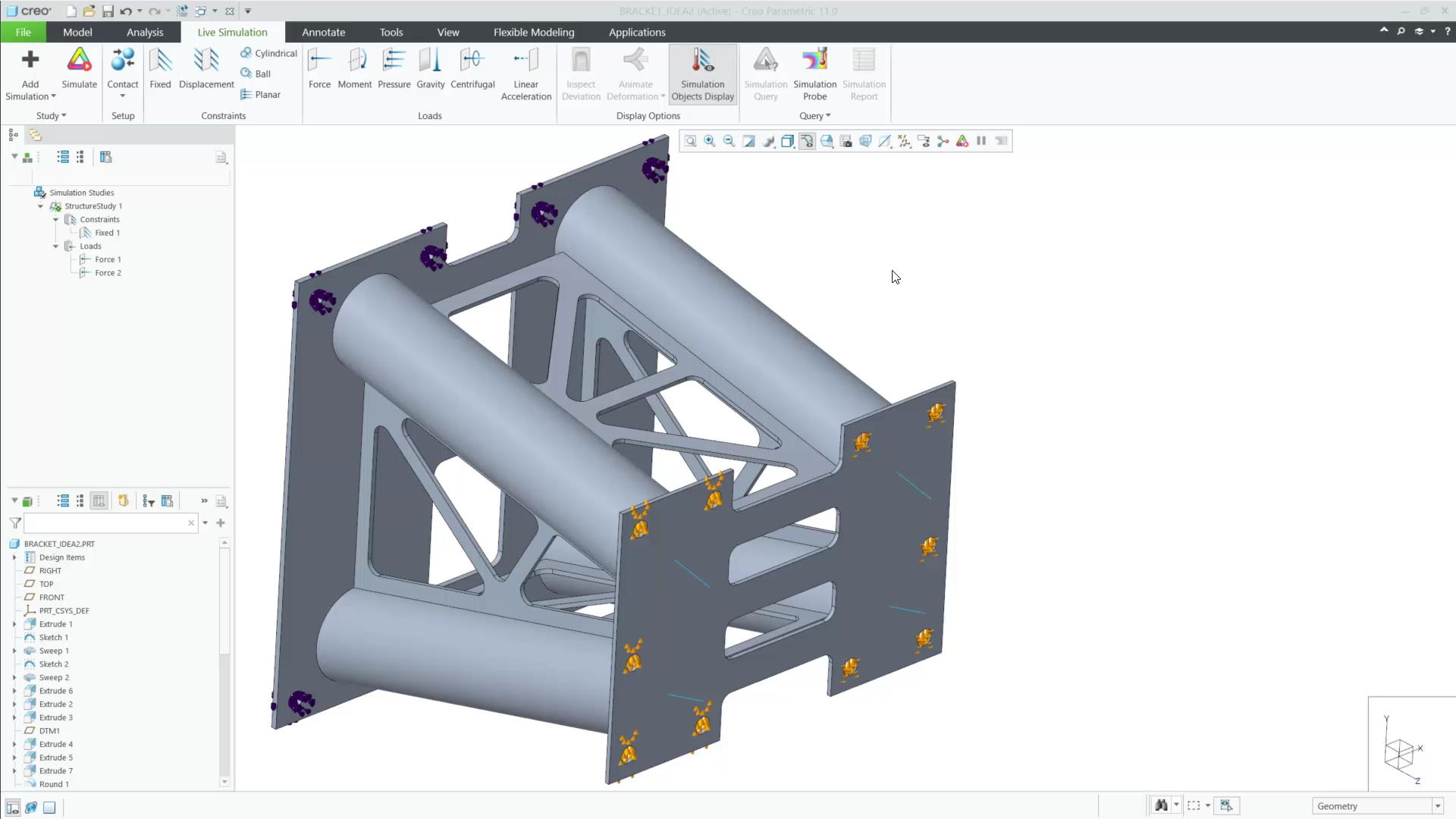
Task: Expand the Query group menu
Action: click(815, 116)
